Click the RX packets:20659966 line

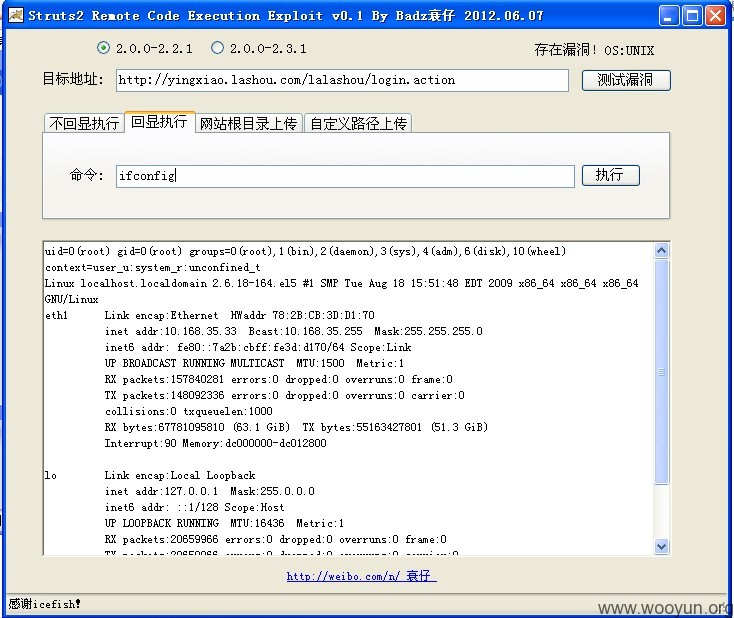click(276, 539)
